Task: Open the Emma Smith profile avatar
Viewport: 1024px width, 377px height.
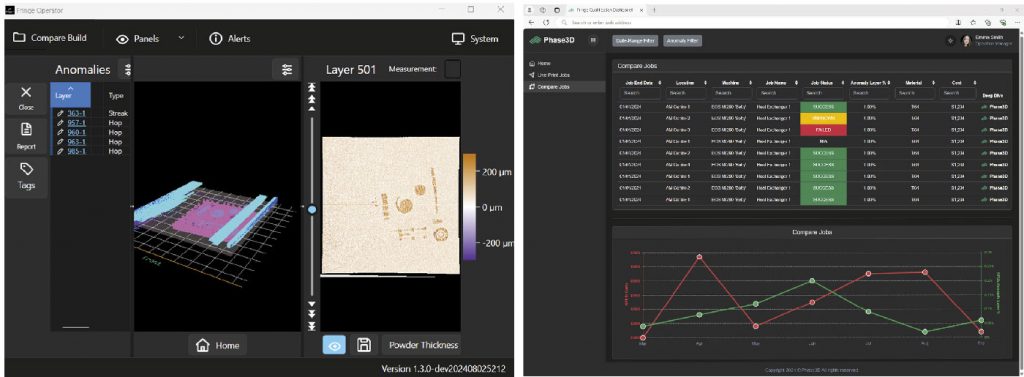Action: (967, 41)
